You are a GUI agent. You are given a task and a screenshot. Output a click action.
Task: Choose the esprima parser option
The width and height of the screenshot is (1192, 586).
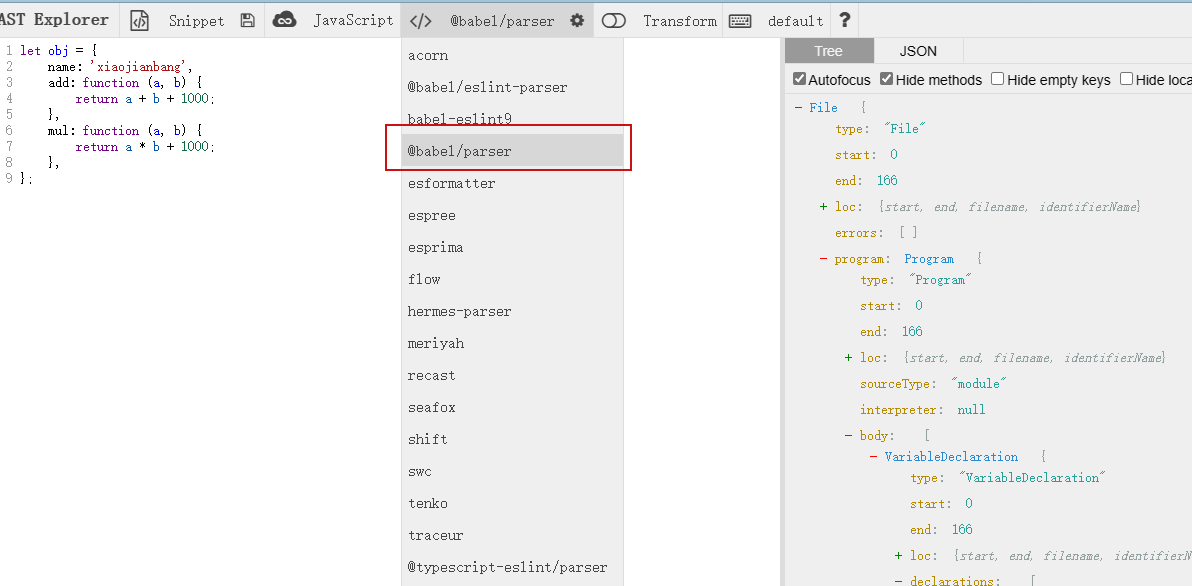(x=435, y=248)
